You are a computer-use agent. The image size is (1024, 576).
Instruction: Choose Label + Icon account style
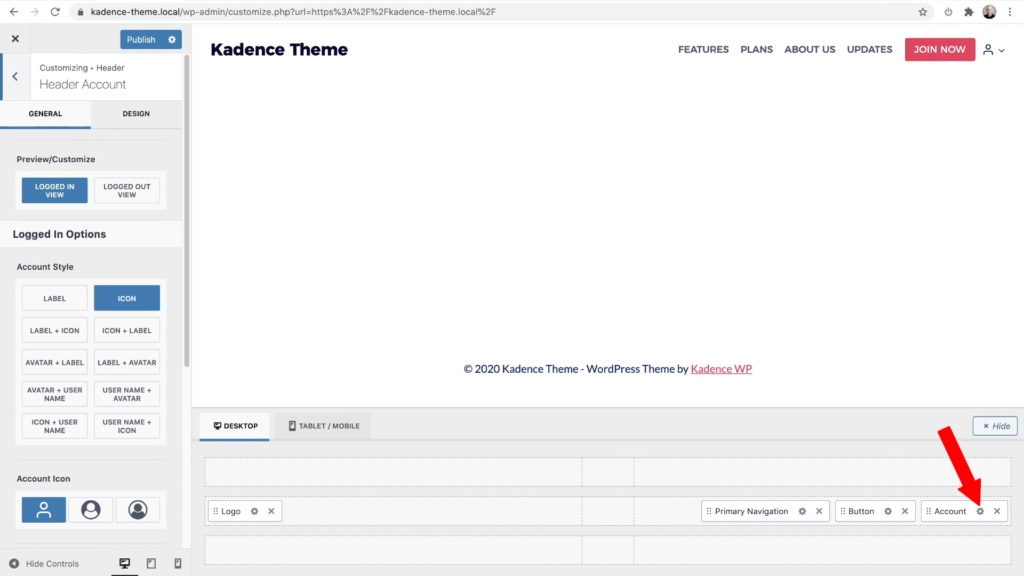[54, 330]
